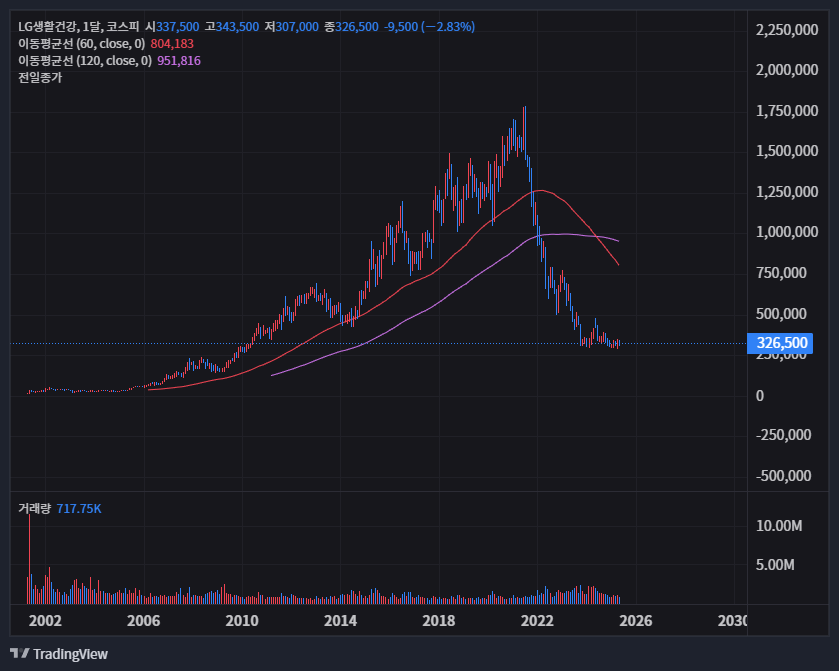
Task: Click the 750,000 price axis label
Action: pos(781,273)
